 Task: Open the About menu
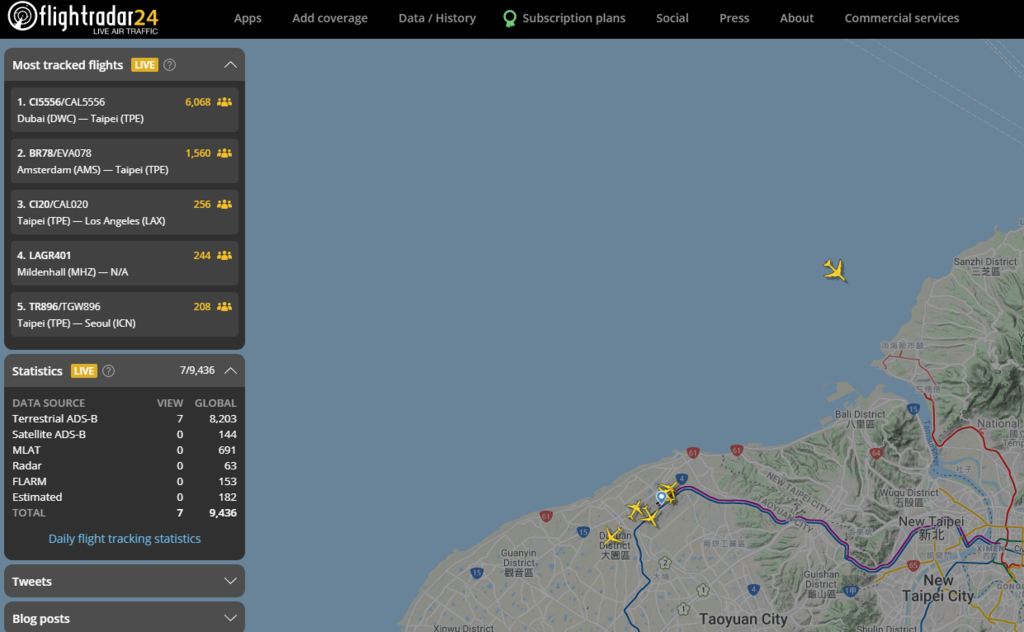pyautogui.click(x=797, y=18)
